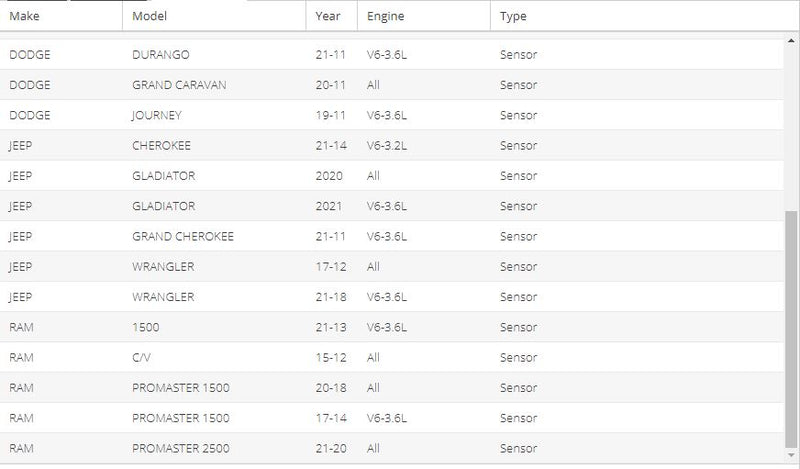
Task: Click the scrollbar up arrow
Action: (791, 40)
